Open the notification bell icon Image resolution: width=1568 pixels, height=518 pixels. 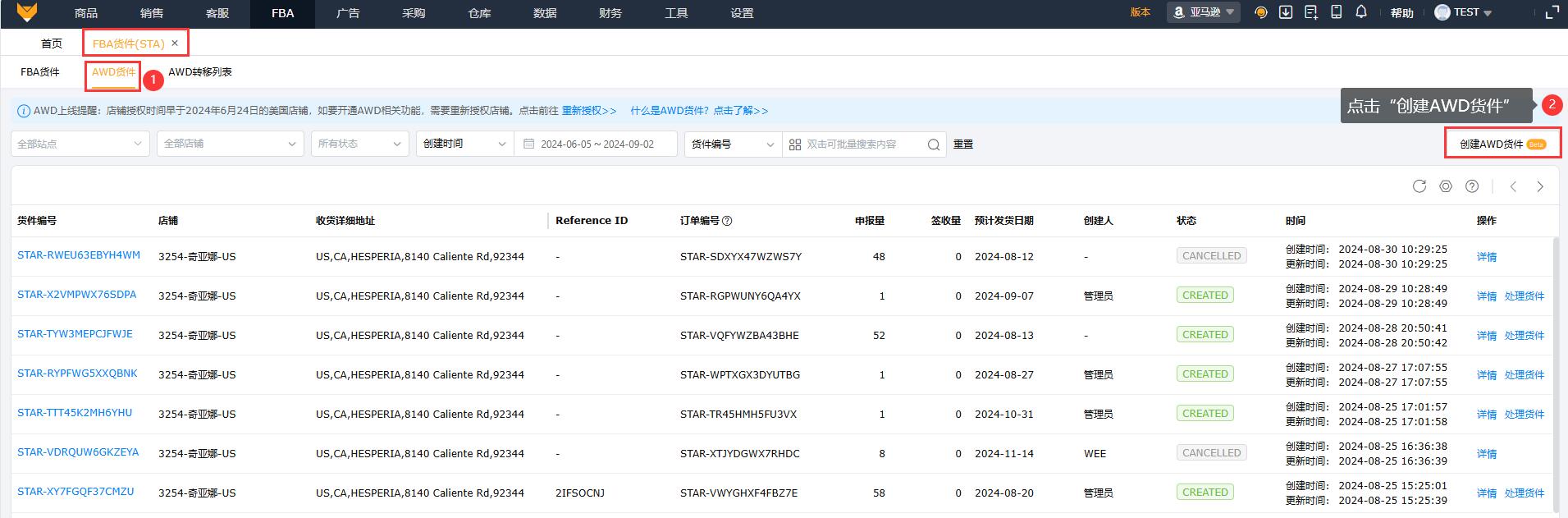pos(1361,12)
